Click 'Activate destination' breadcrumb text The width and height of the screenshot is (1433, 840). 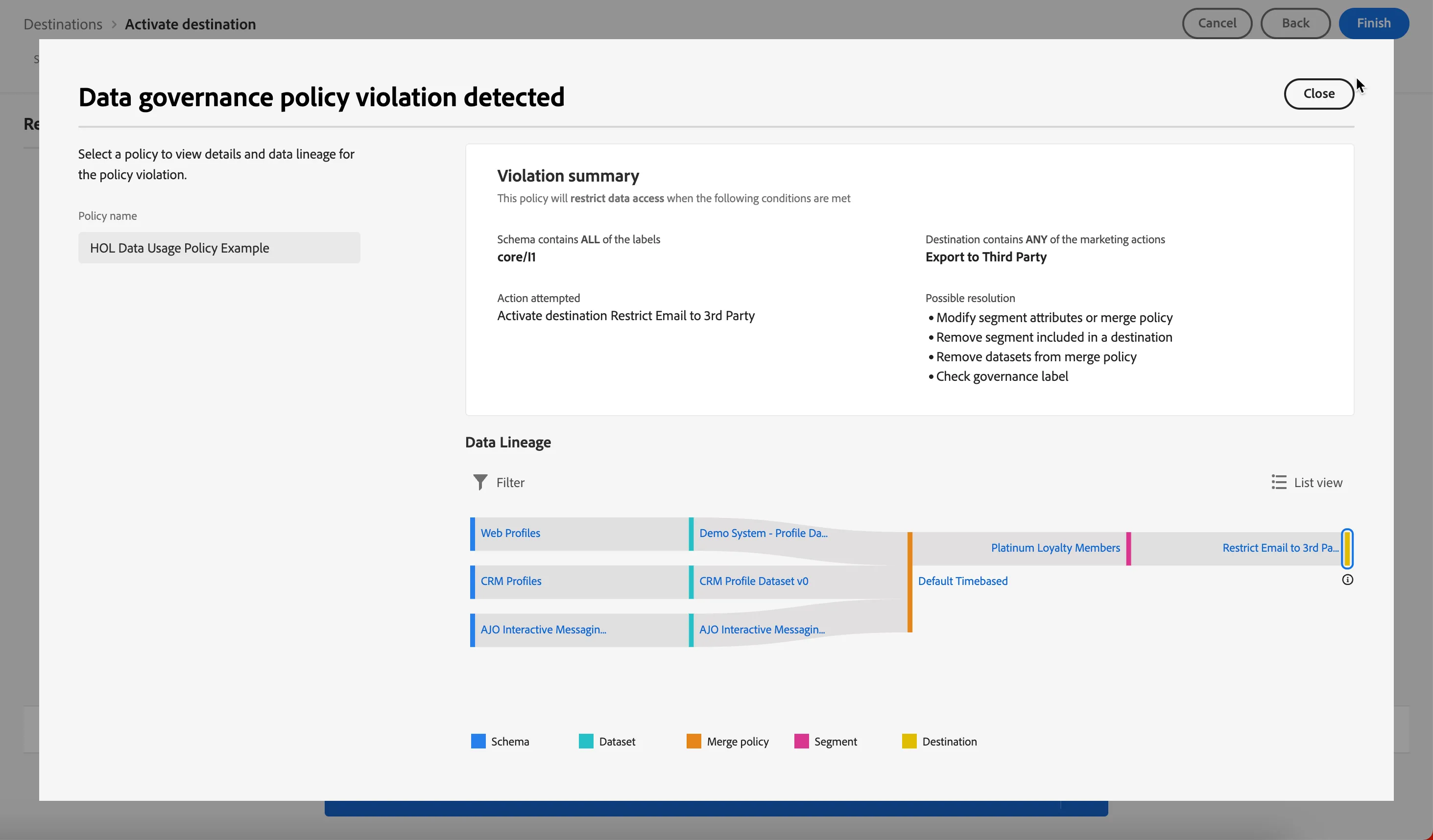click(190, 24)
